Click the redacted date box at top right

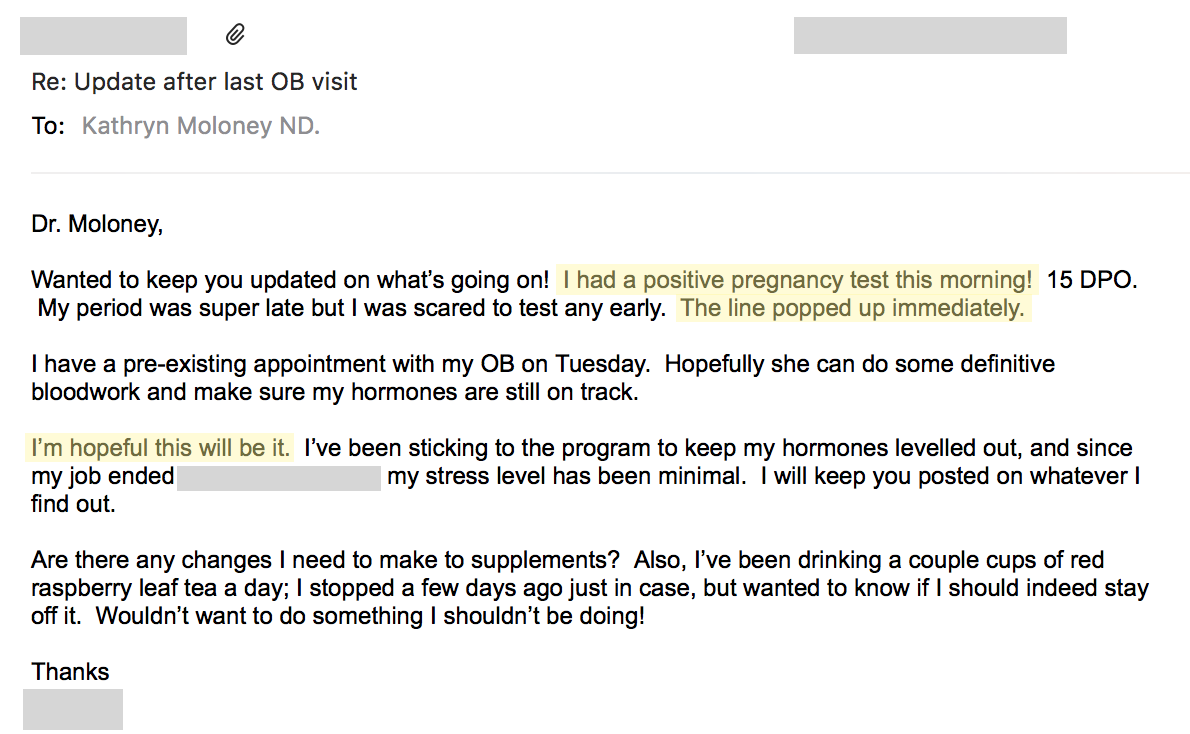click(x=930, y=36)
